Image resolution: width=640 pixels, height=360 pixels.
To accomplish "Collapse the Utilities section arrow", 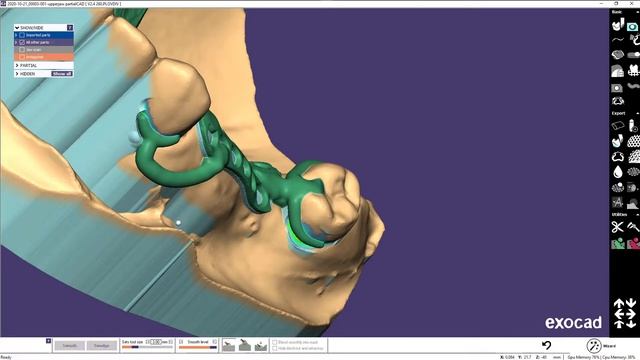I will pos(637,214).
